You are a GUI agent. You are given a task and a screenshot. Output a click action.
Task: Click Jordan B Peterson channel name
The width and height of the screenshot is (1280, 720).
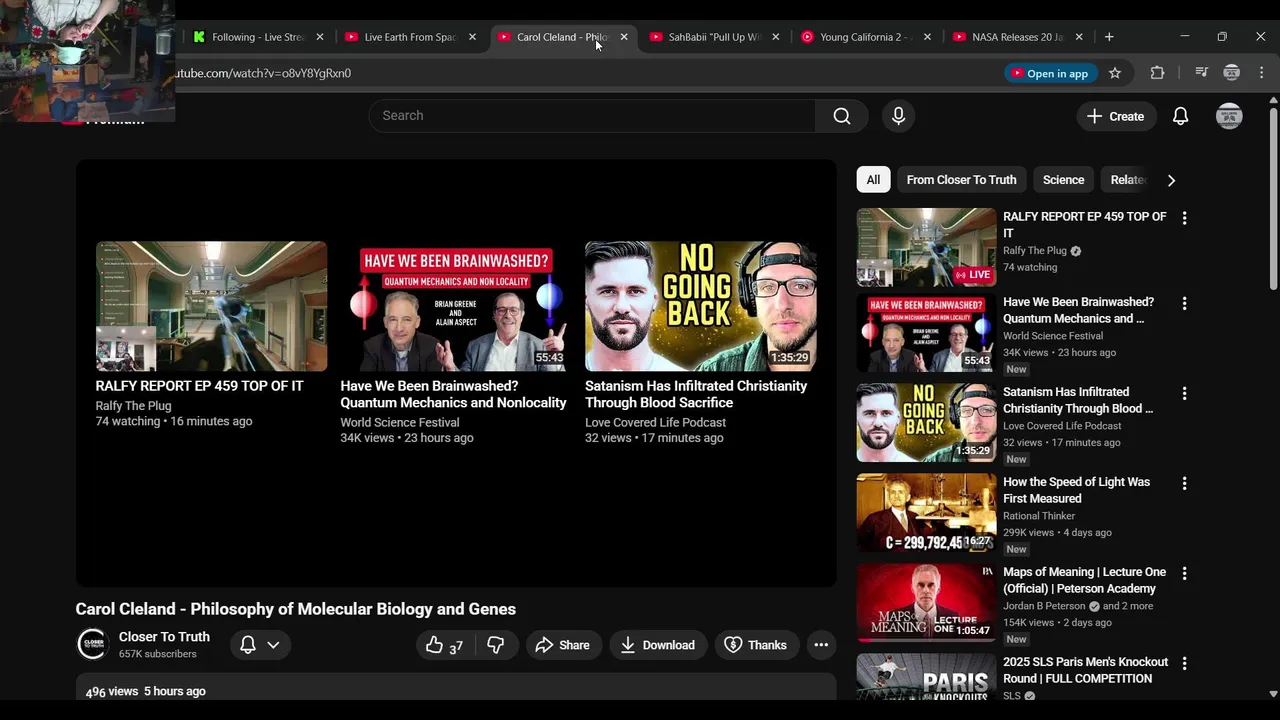(1044, 606)
